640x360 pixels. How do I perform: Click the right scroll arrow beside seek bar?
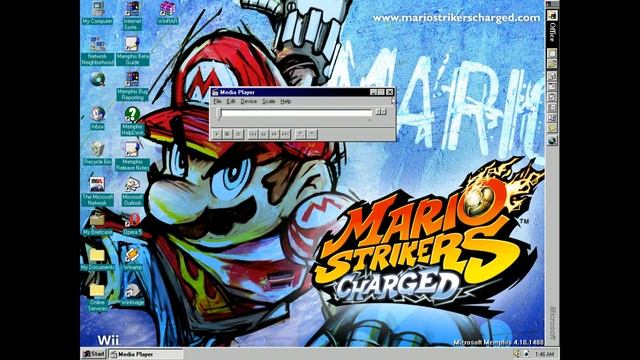(383, 111)
